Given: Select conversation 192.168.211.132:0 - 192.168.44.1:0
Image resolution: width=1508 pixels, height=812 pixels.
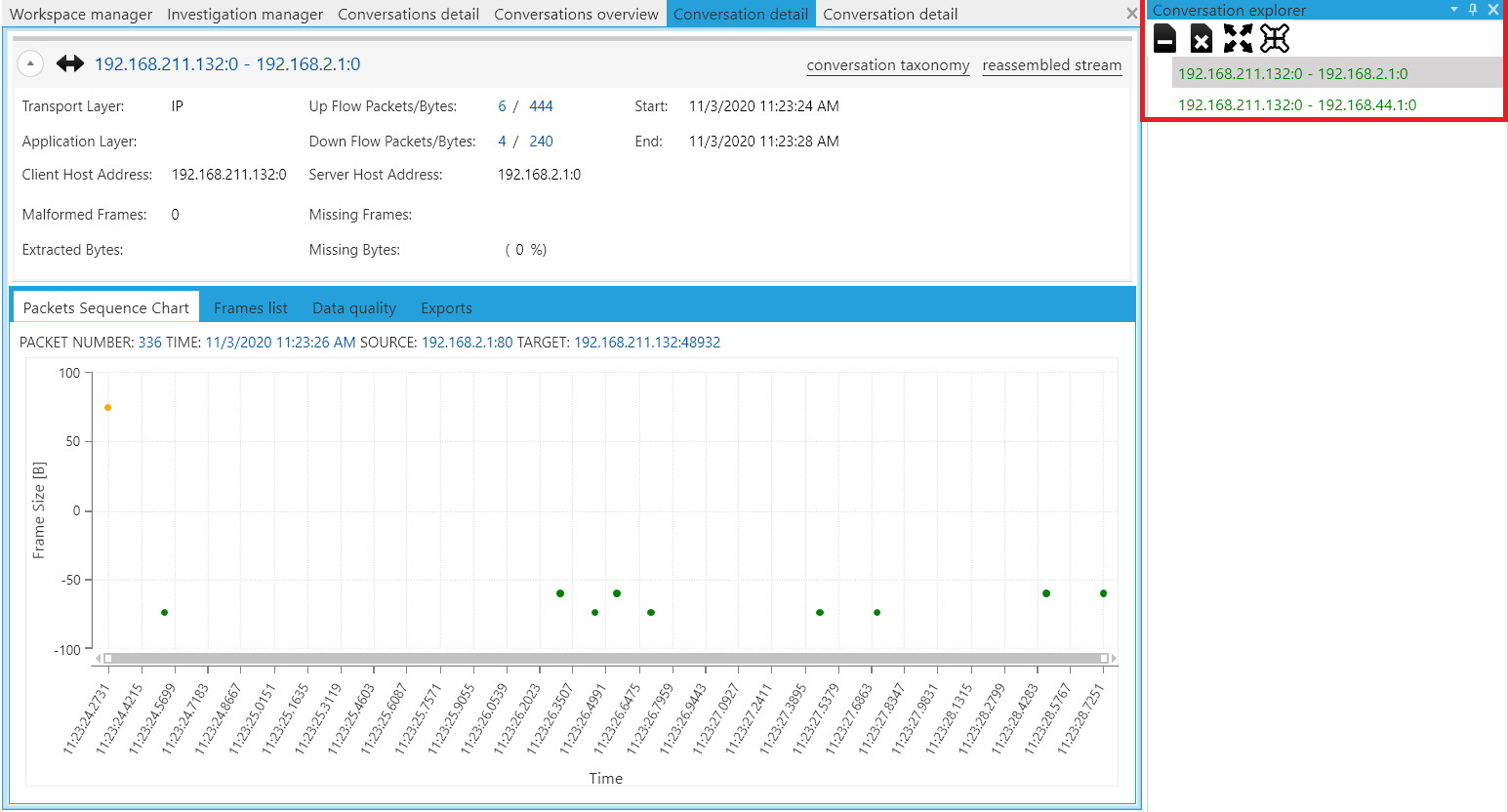Looking at the screenshot, I should click(1297, 105).
